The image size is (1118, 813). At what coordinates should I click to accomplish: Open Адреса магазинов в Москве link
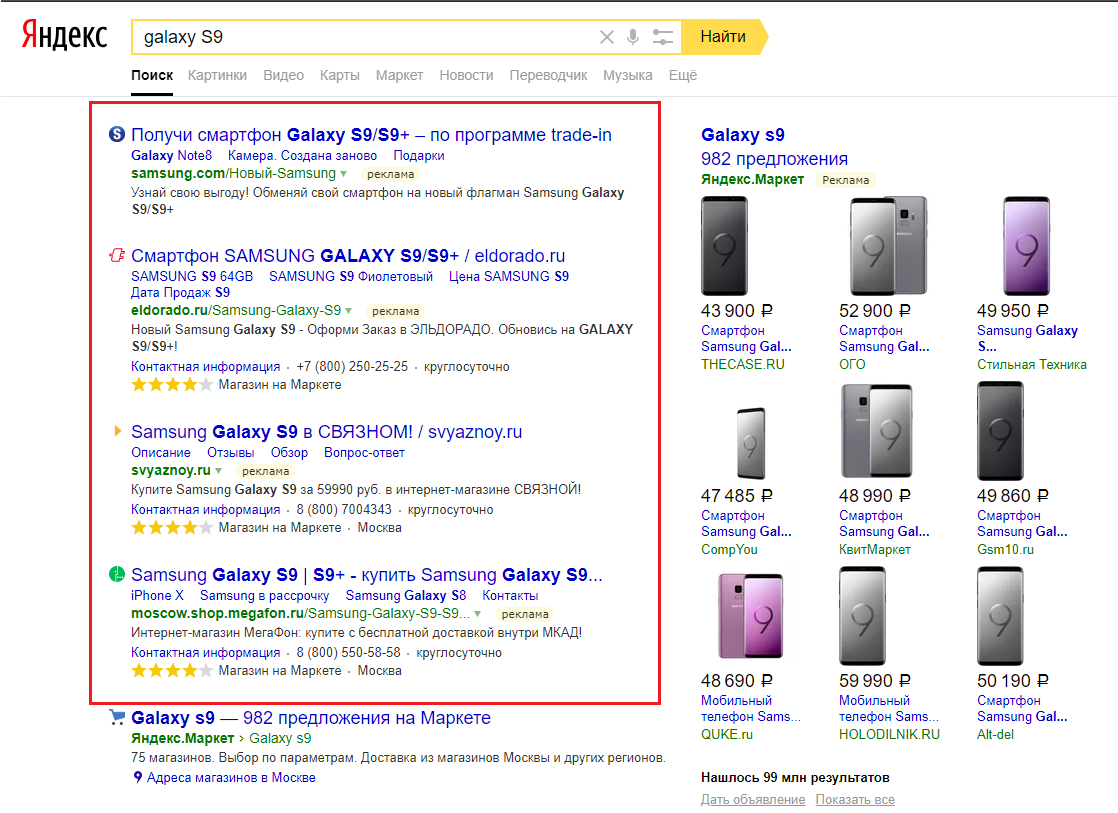click(x=231, y=777)
